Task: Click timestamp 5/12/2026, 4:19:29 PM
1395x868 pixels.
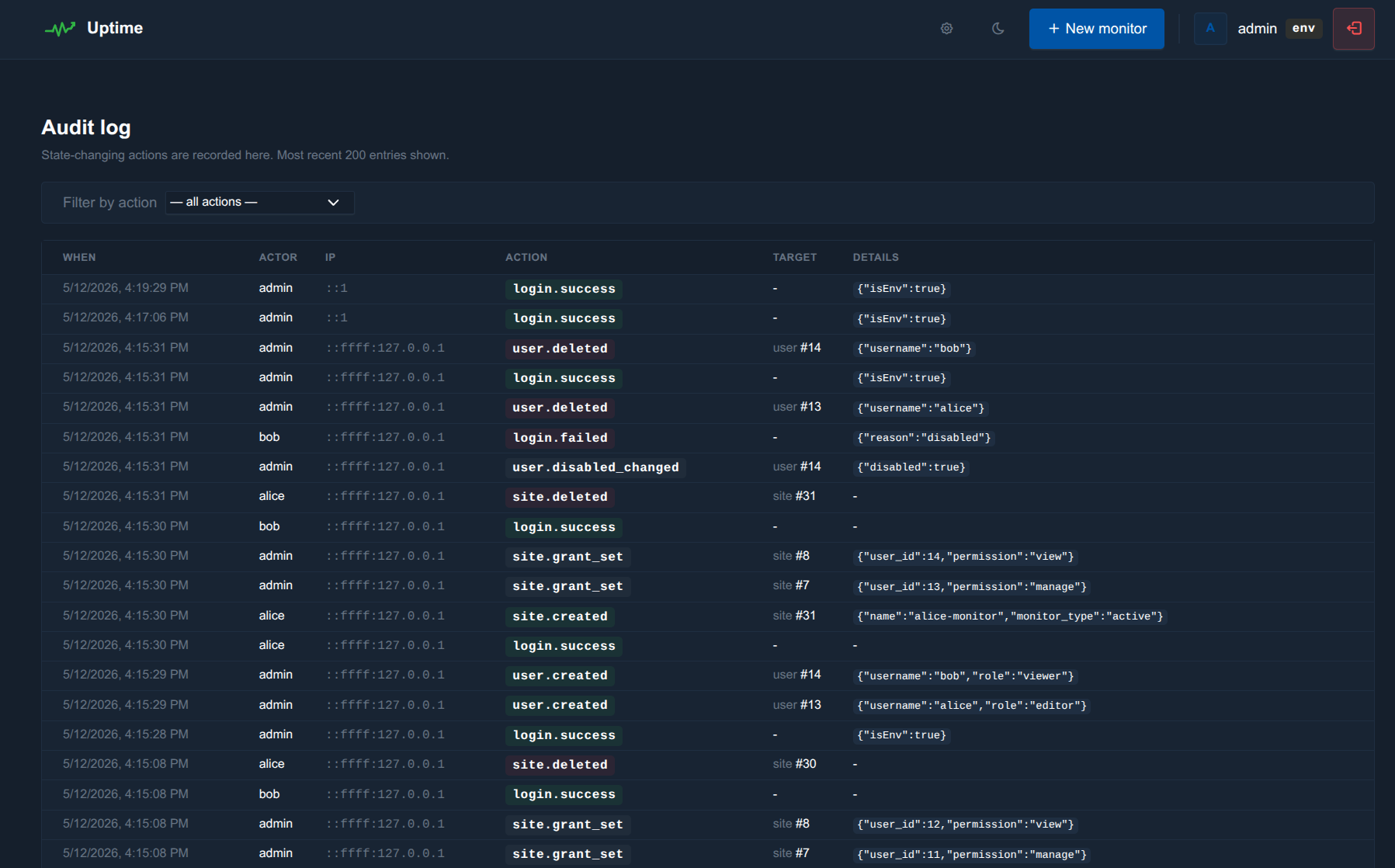Action: 126,288
